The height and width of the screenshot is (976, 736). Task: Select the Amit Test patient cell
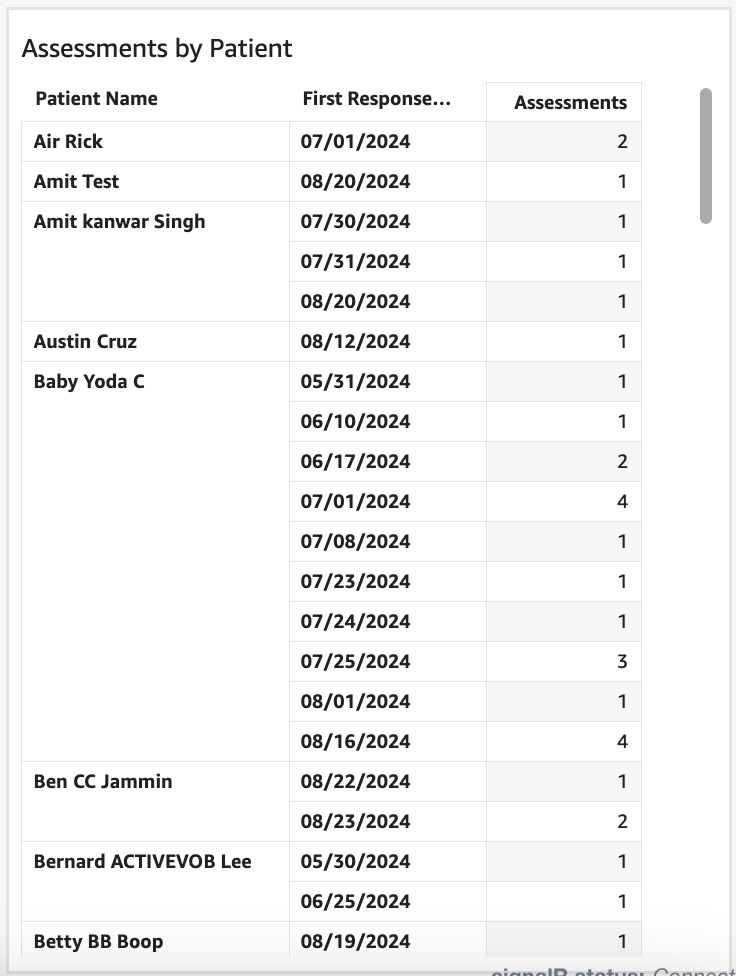(x=76, y=182)
